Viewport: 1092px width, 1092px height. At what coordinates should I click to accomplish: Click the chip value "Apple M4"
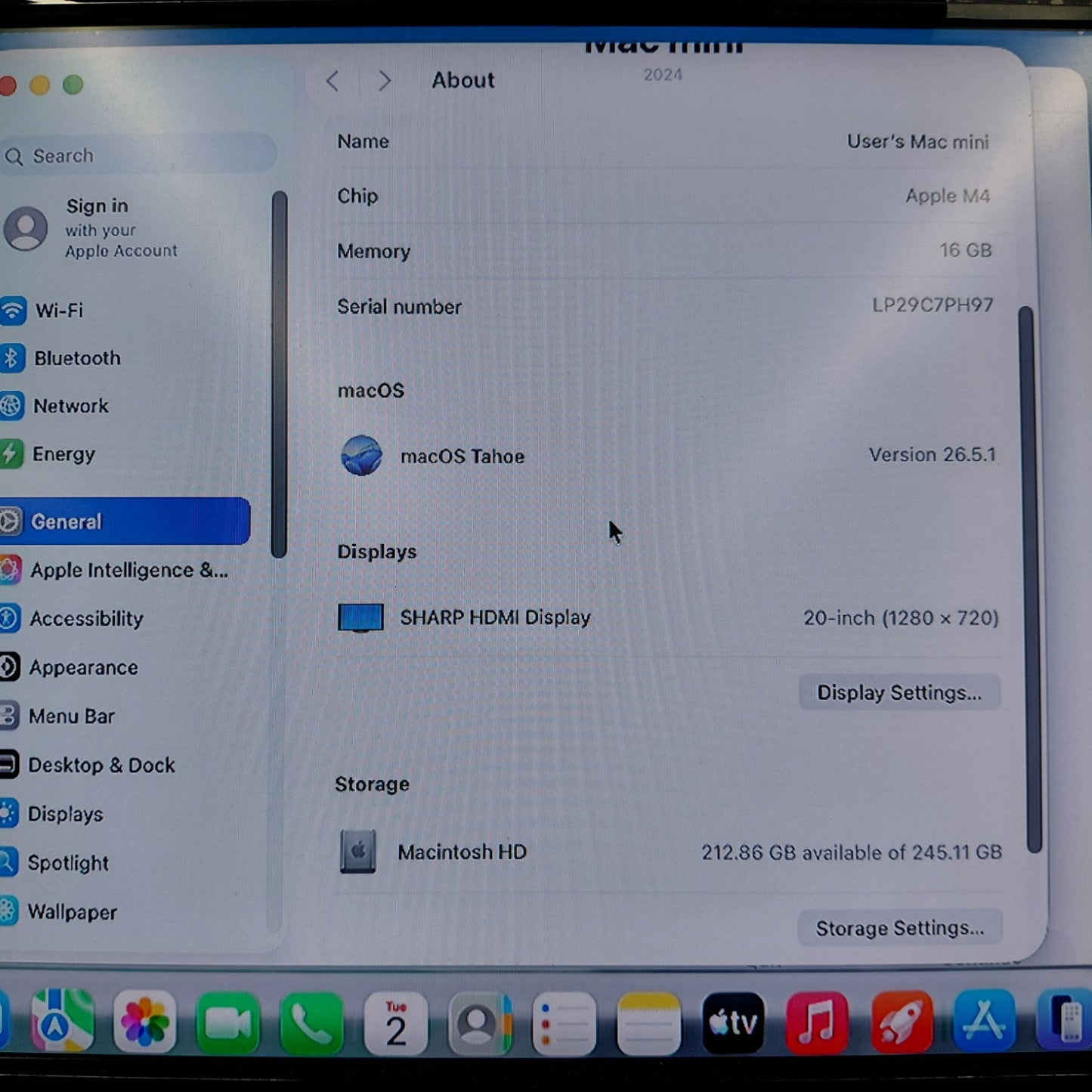(948, 196)
